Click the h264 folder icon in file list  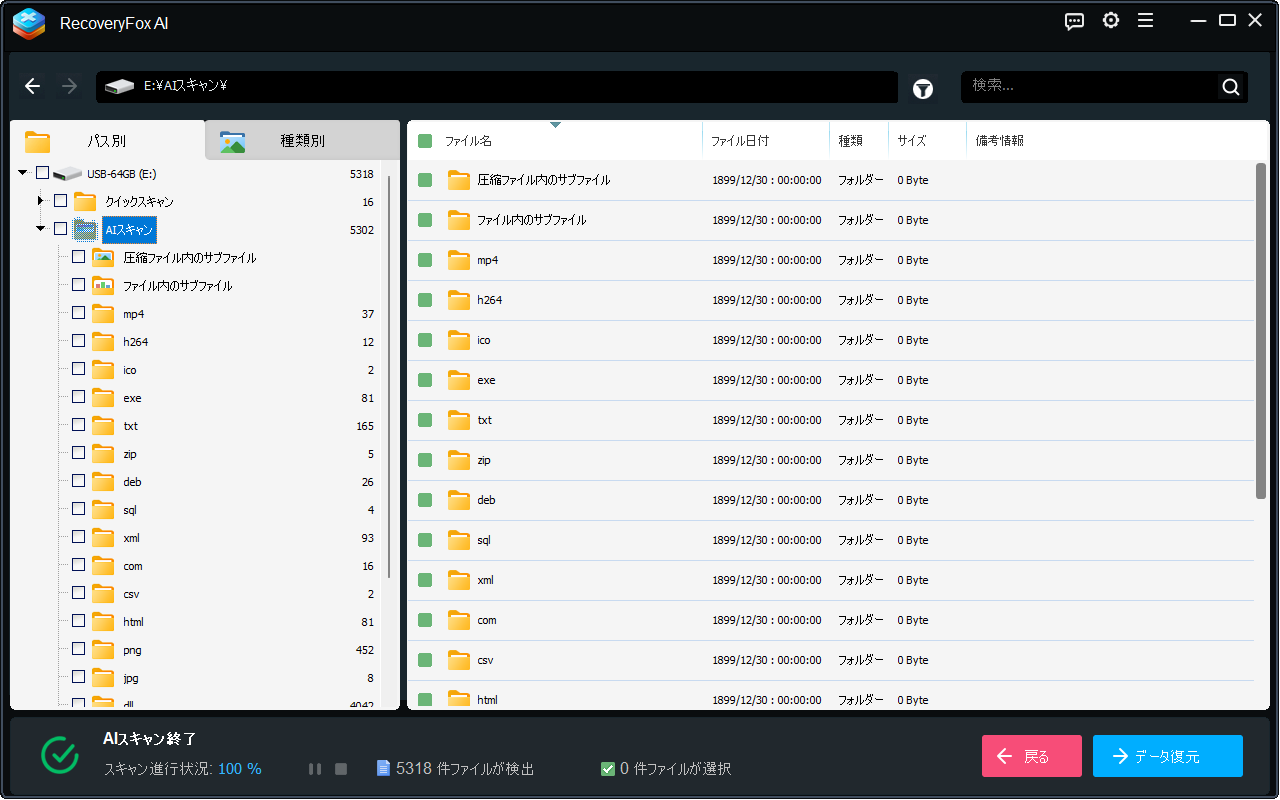click(459, 300)
